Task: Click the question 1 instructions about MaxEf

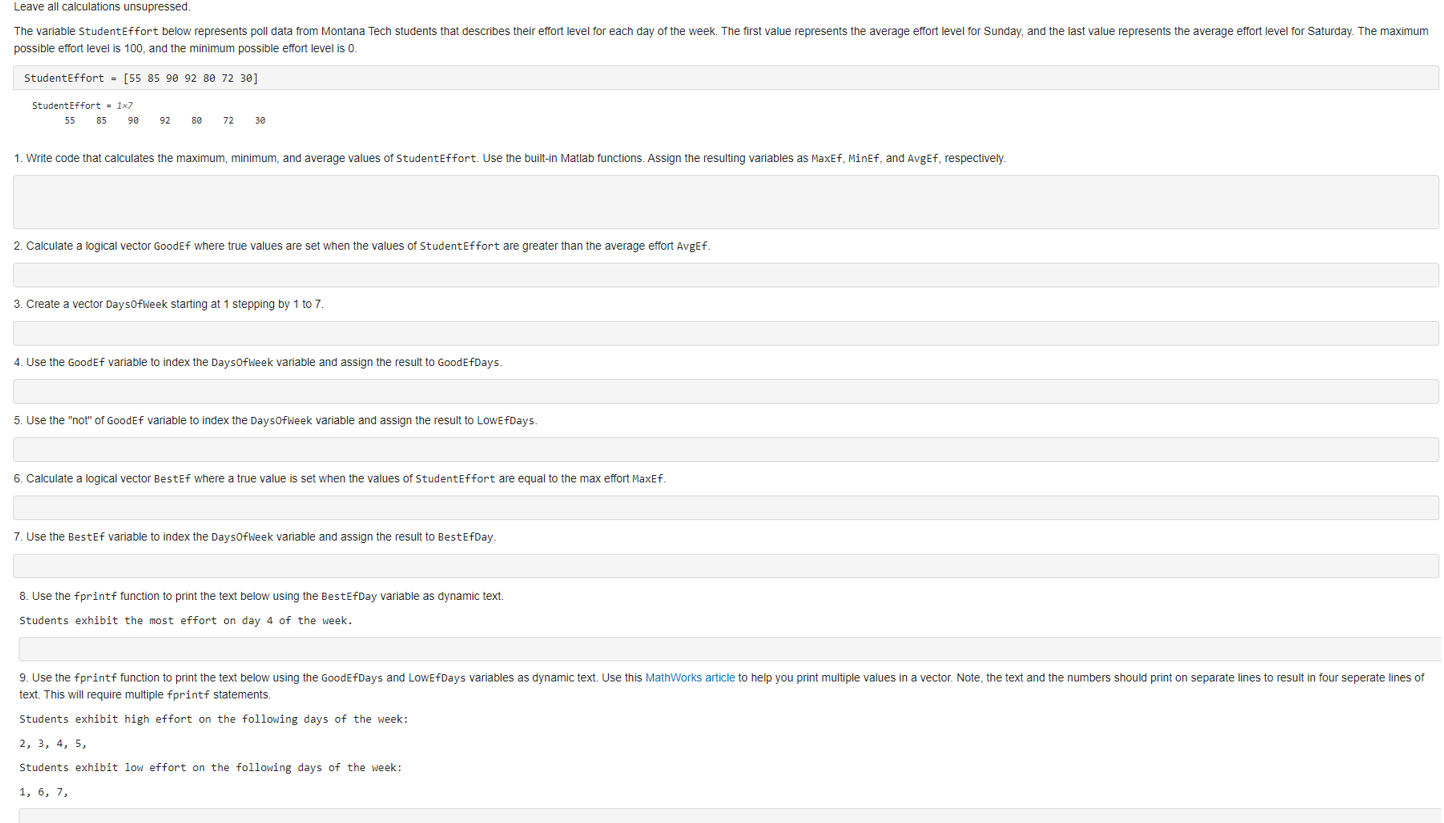Action: pos(508,157)
